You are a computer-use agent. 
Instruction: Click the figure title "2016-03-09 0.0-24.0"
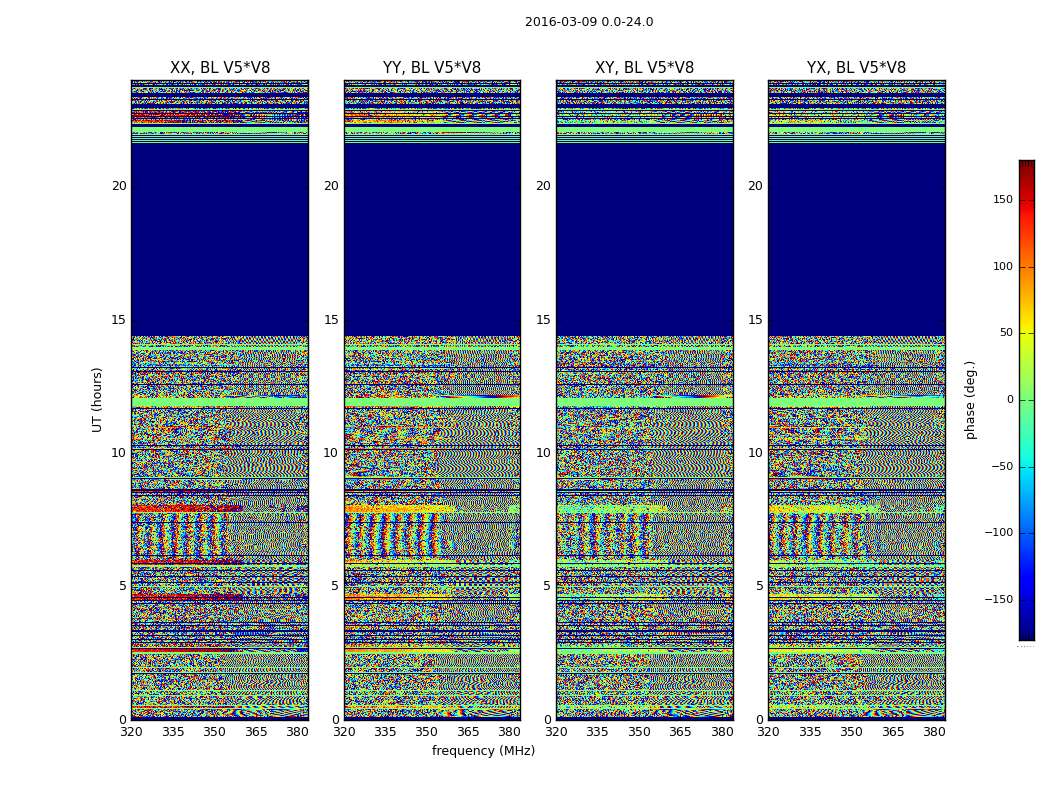point(589,22)
